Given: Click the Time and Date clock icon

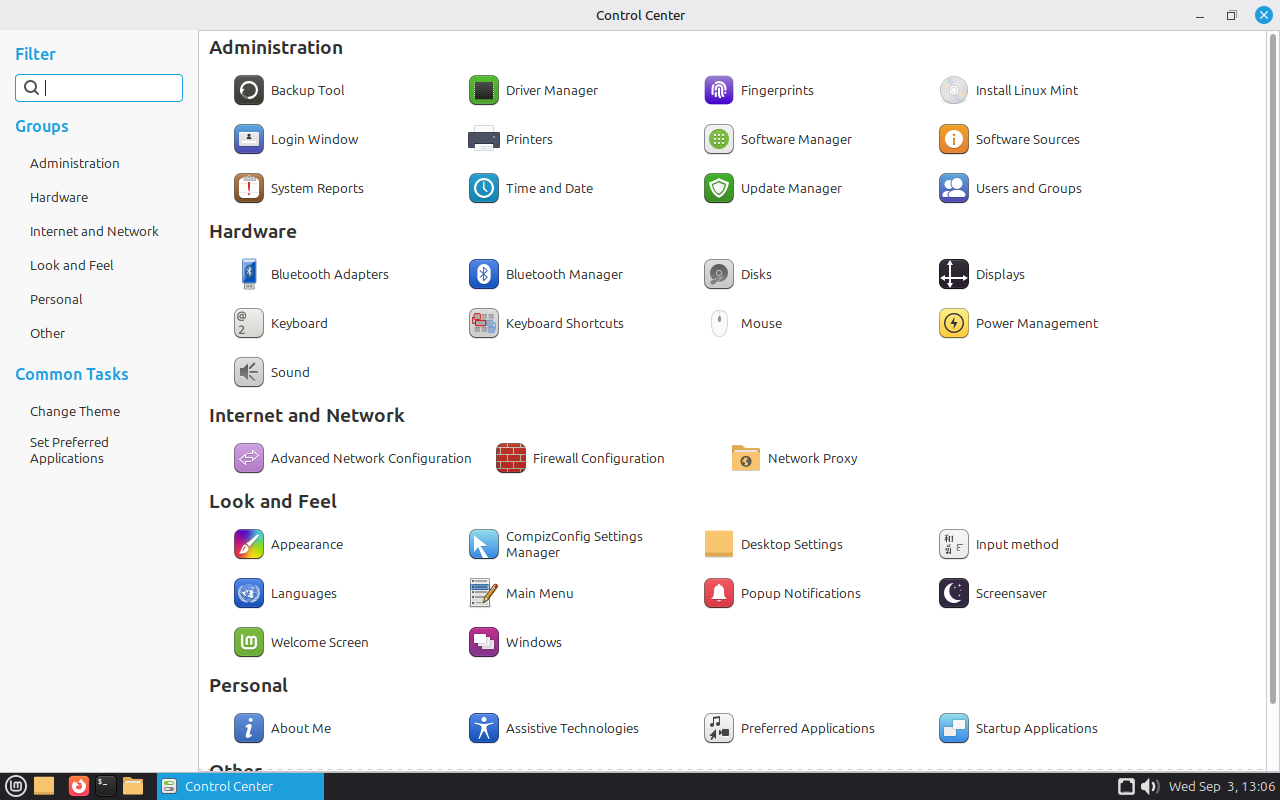Looking at the screenshot, I should click(x=484, y=188).
